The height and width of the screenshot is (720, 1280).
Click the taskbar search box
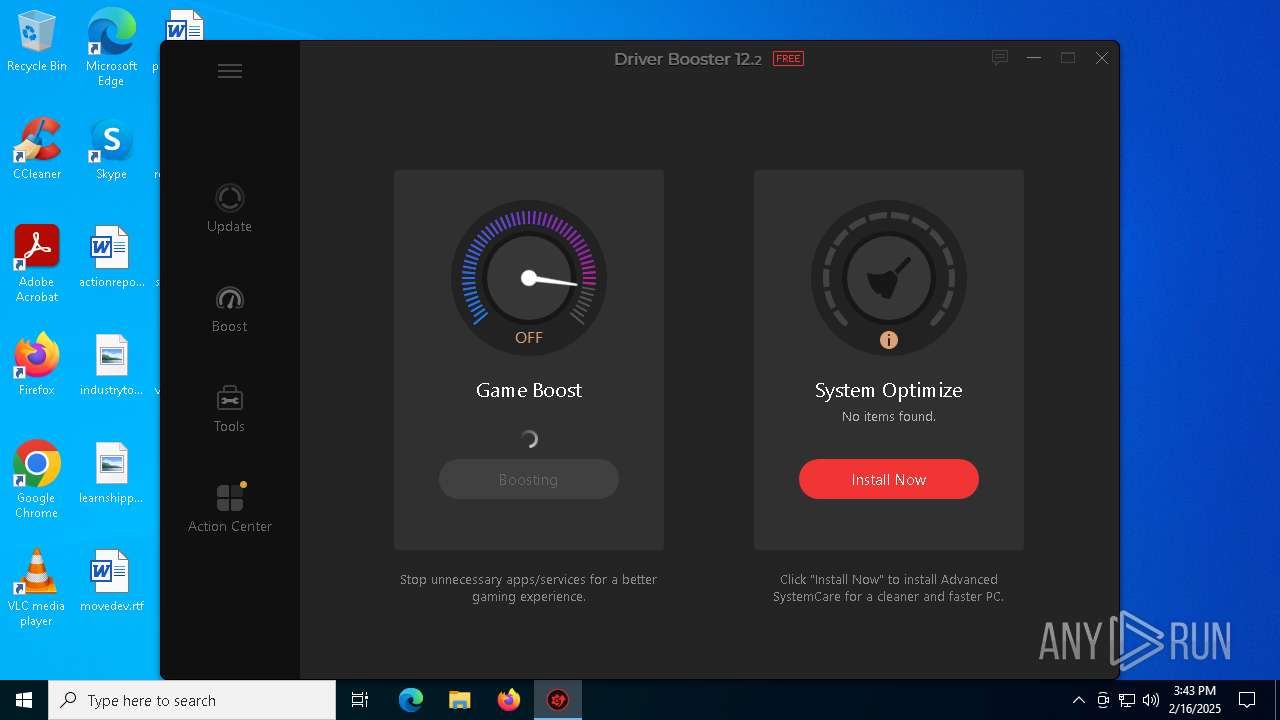click(192, 700)
